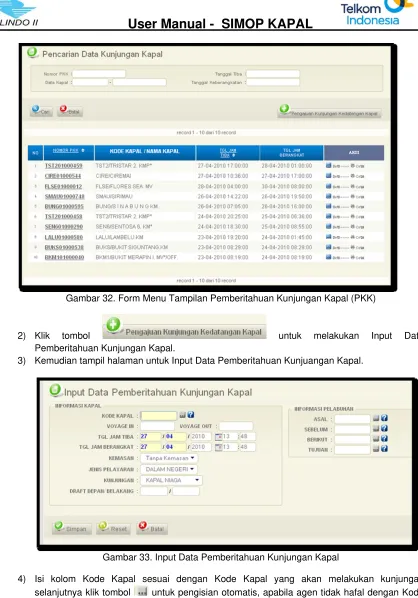Click the lookup icon next to Tujuan field

[376, 449]
